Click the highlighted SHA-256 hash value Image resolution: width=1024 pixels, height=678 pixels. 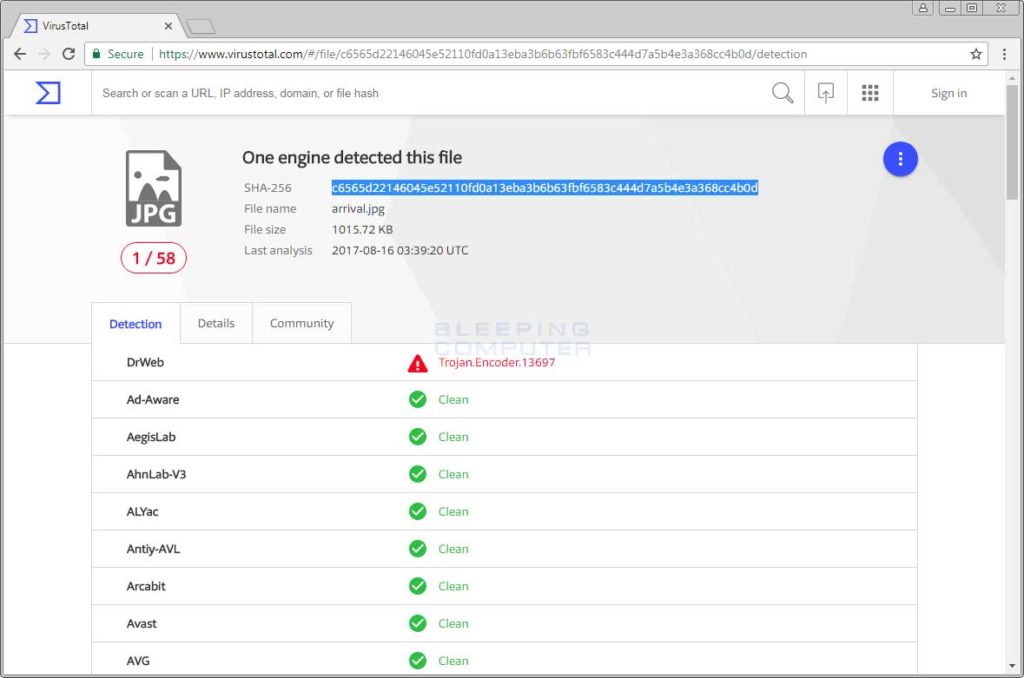point(545,187)
